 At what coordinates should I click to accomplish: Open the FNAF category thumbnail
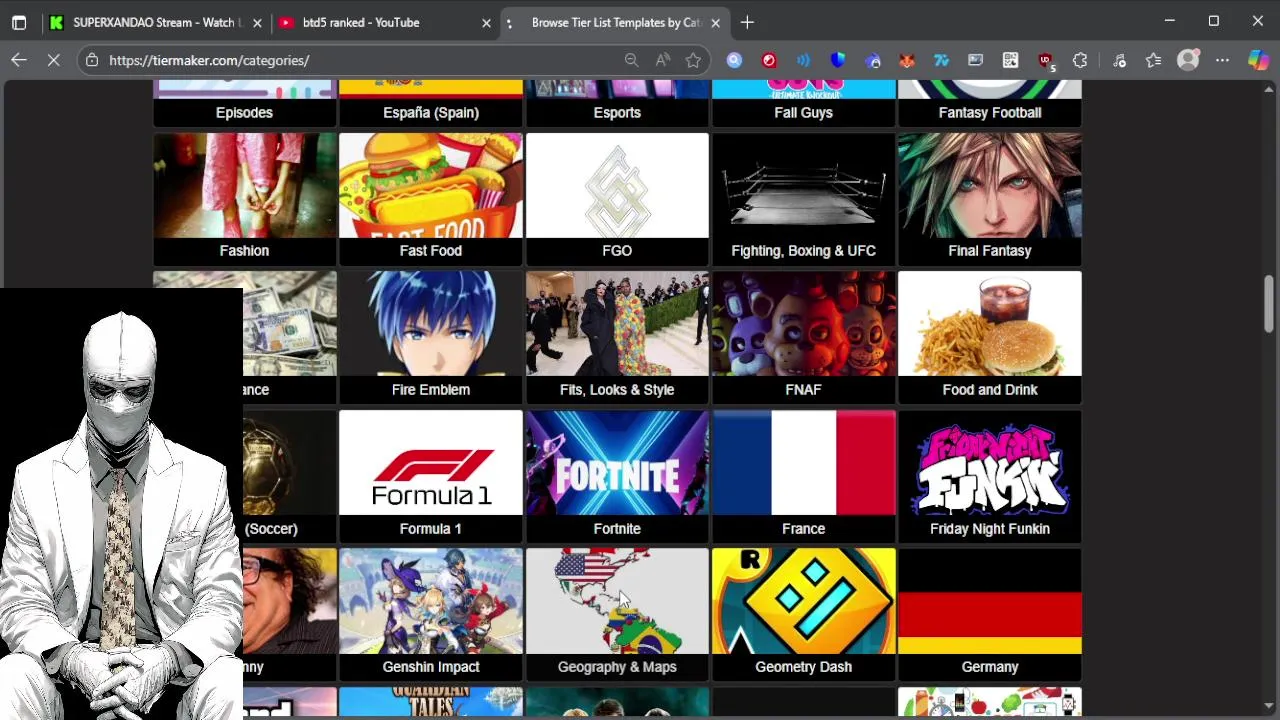coord(803,324)
